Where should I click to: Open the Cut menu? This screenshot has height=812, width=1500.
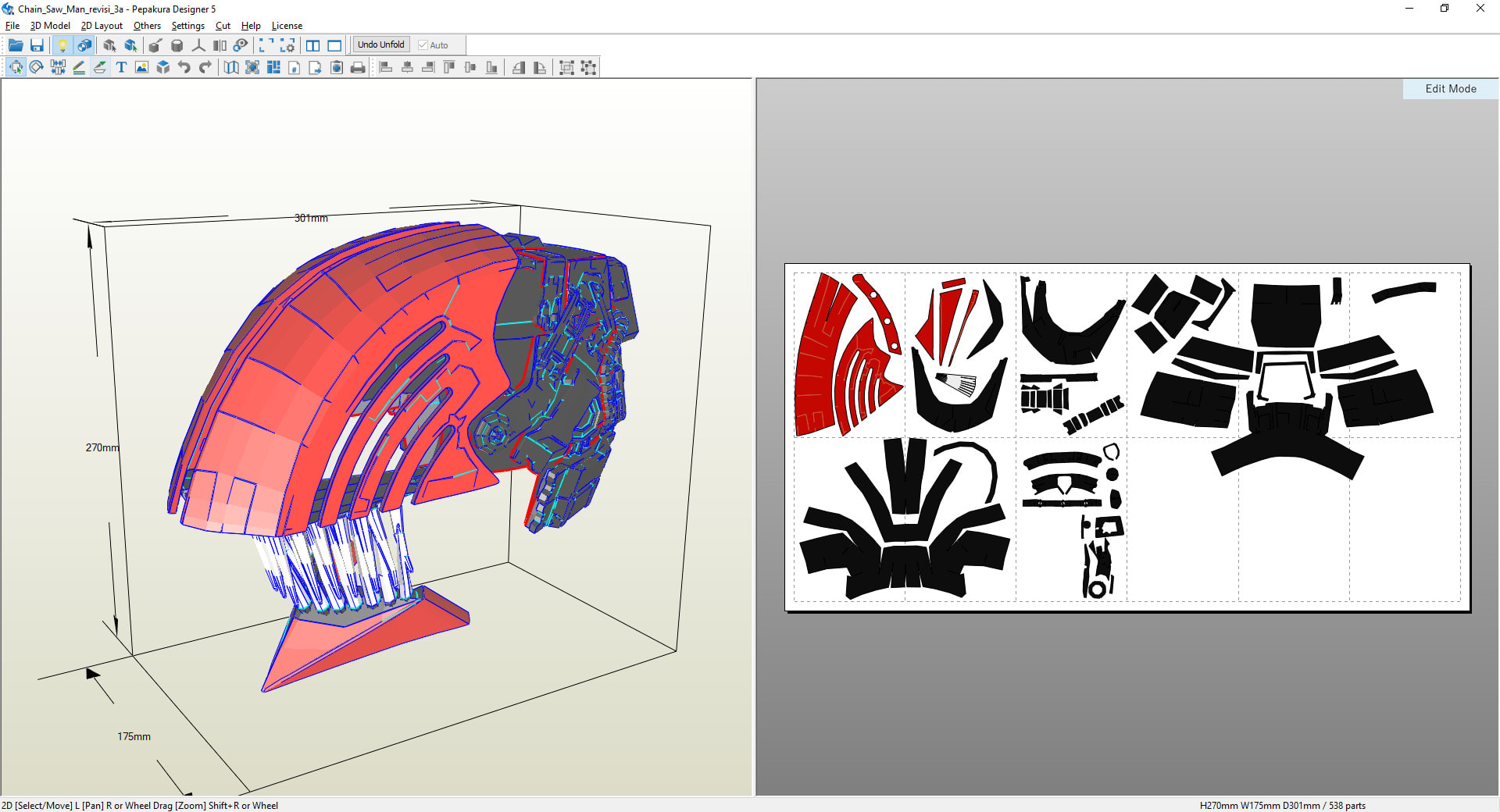pyautogui.click(x=223, y=26)
